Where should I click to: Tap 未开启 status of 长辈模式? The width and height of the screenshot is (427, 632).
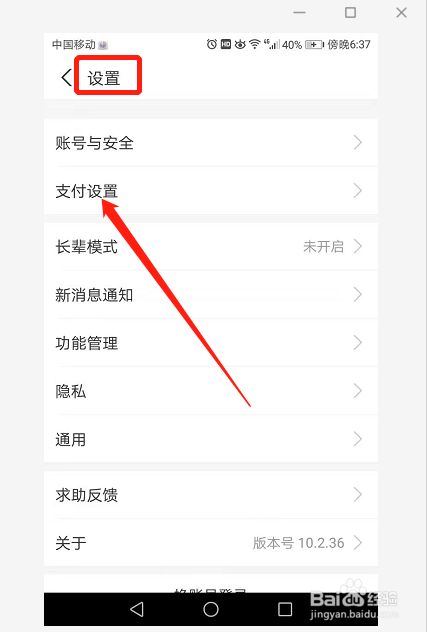pyautogui.click(x=323, y=246)
